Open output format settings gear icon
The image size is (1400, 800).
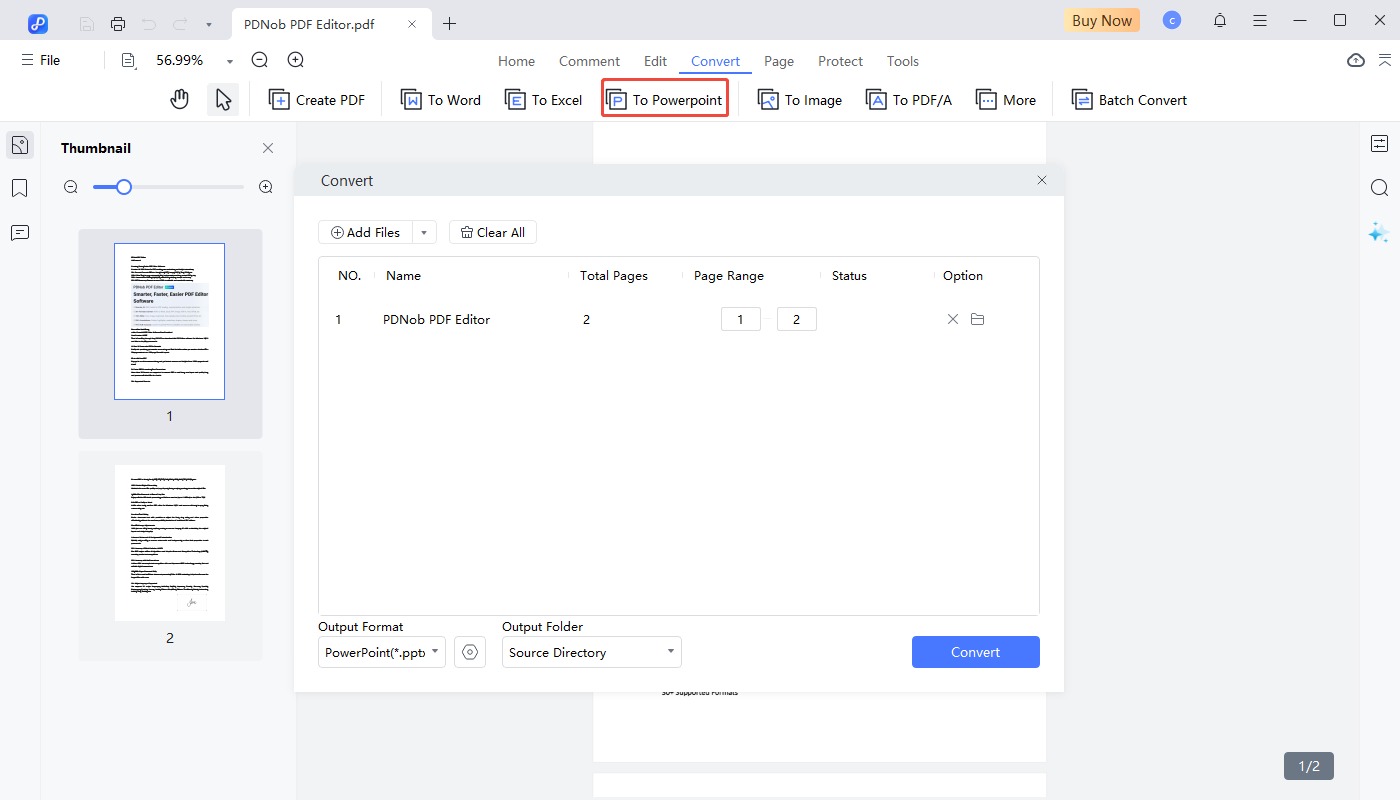[x=470, y=652]
